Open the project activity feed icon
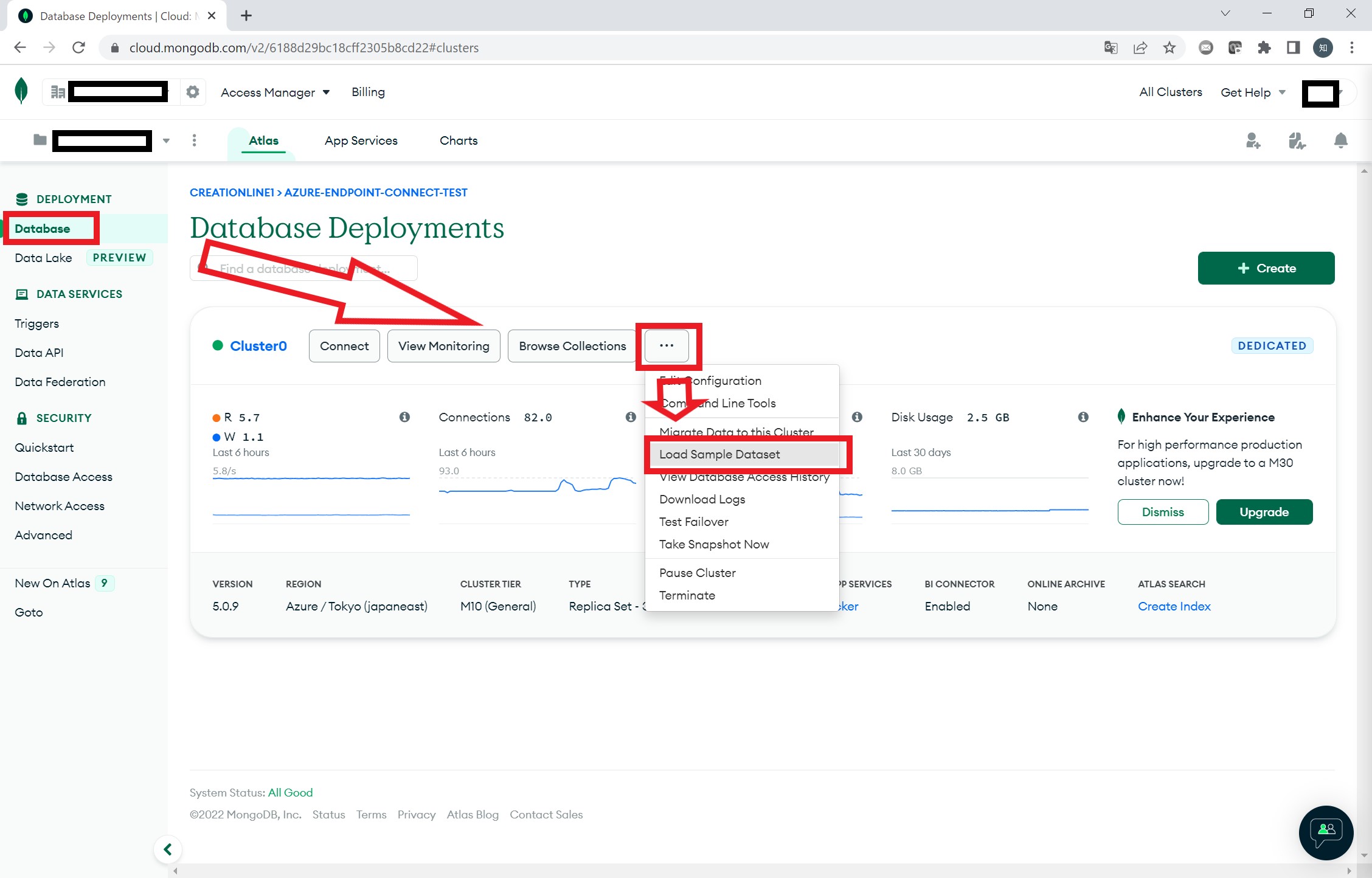The width and height of the screenshot is (1372, 878). point(1297,140)
